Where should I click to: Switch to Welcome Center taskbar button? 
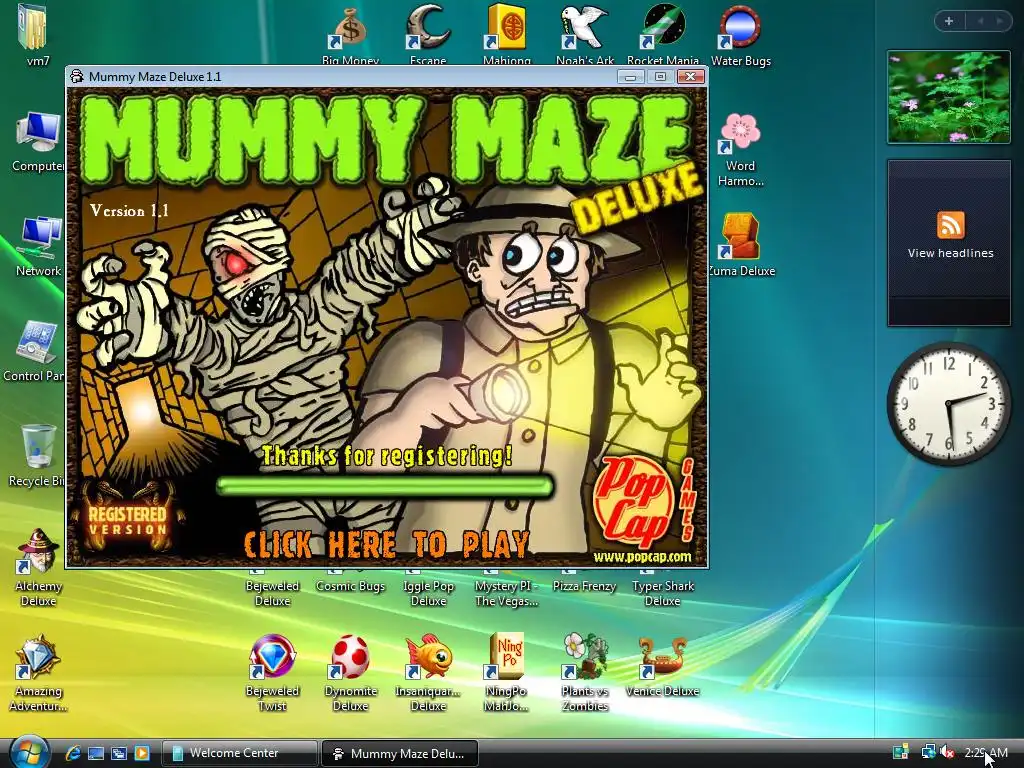coord(239,753)
